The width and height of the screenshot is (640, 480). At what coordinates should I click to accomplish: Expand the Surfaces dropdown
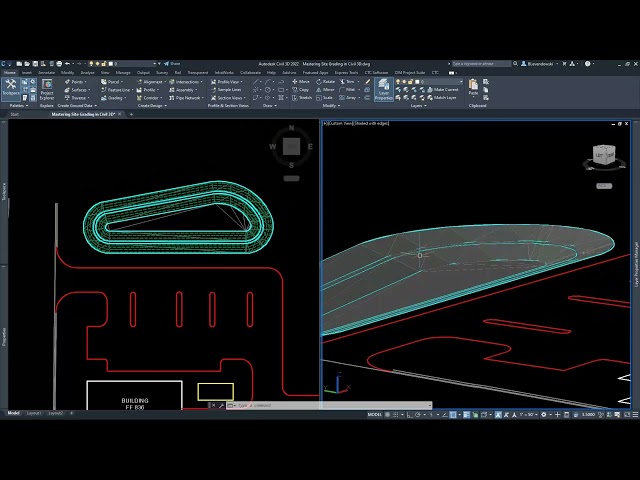pos(77,89)
